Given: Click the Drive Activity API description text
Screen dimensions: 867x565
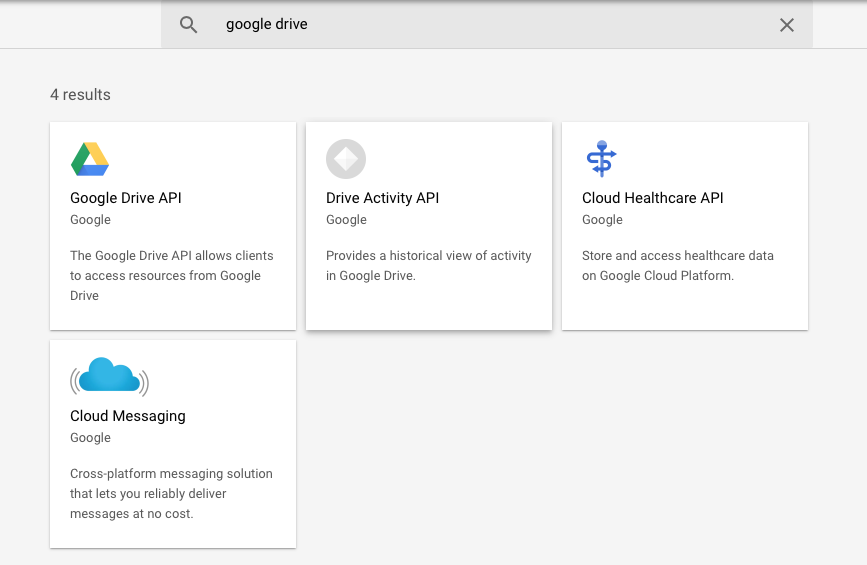Looking at the screenshot, I should [x=428, y=266].
